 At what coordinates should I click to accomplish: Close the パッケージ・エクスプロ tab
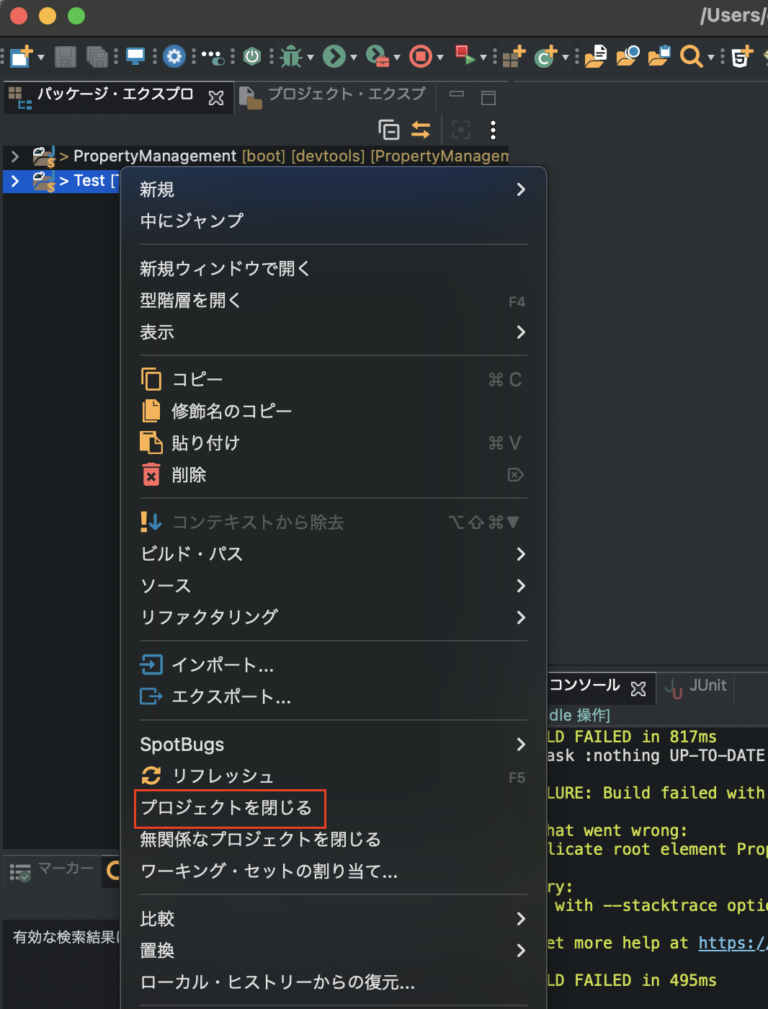click(x=216, y=97)
